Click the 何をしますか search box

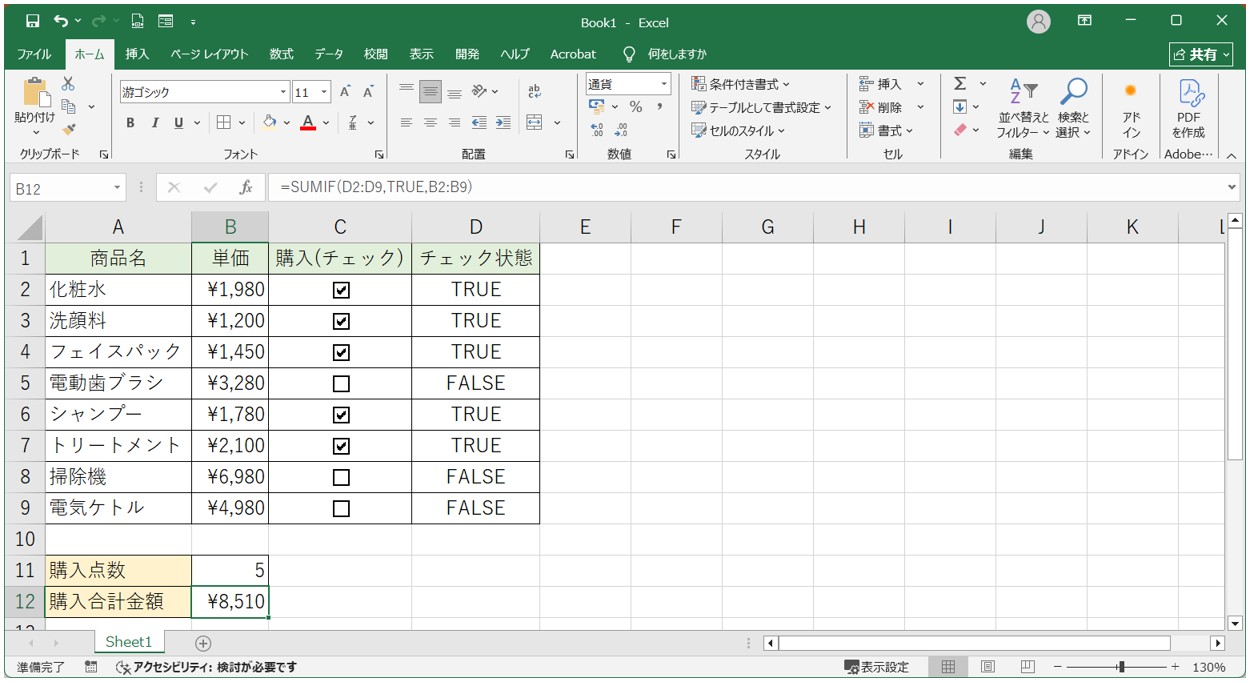click(676, 54)
